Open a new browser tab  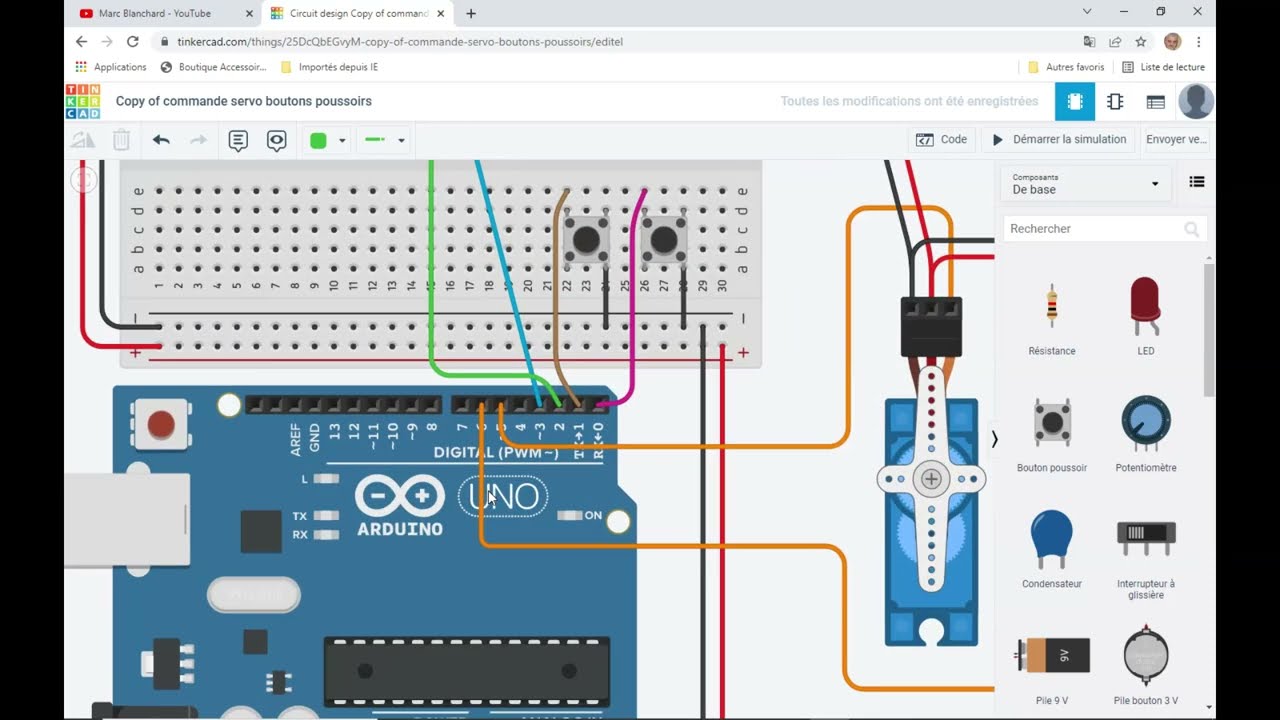pos(471,13)
